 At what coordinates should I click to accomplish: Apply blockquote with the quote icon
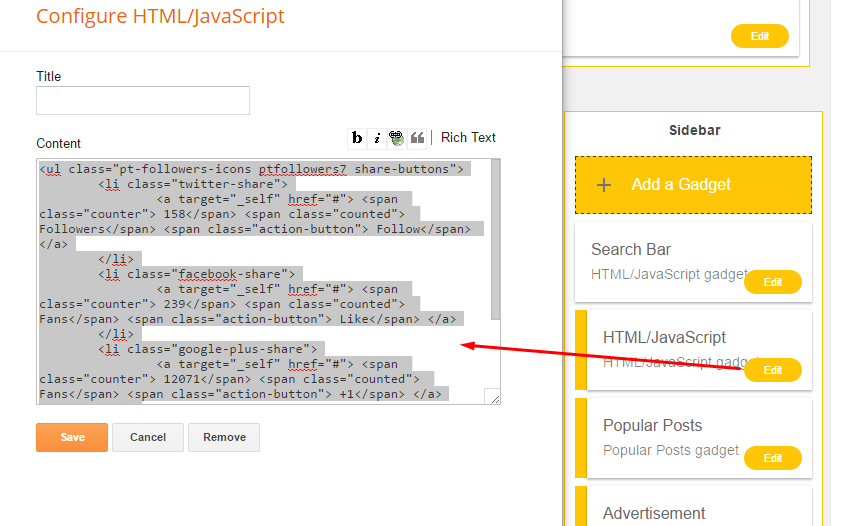(x=417, y=137)
